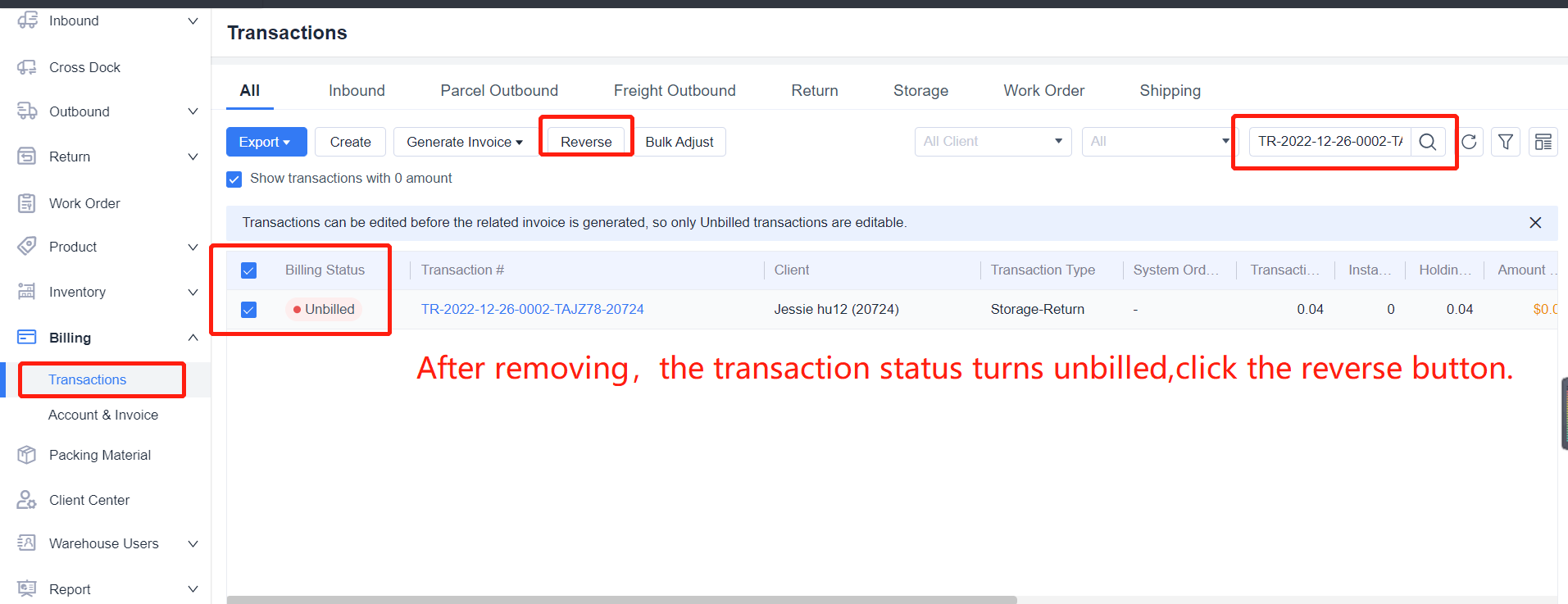Expand the Inbound sidebar menu chevron

tap(193, 21)
